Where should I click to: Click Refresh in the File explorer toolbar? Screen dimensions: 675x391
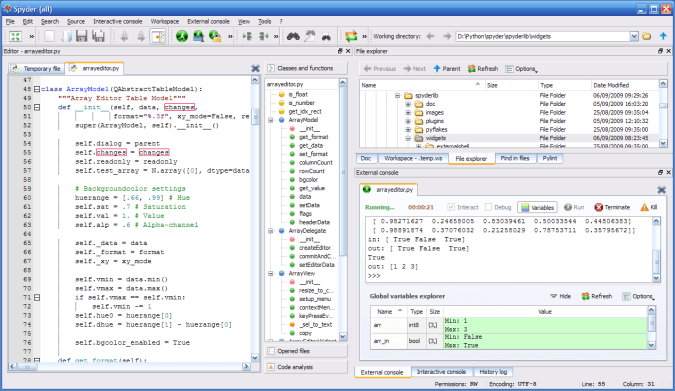[x=483, y=68]
